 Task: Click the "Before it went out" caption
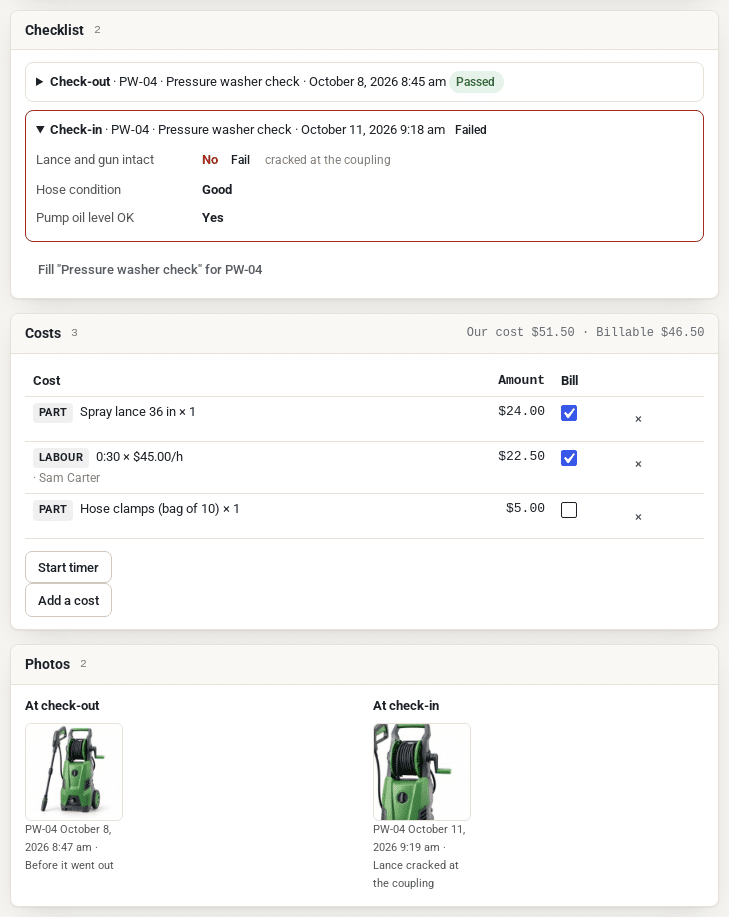point(69,865)
